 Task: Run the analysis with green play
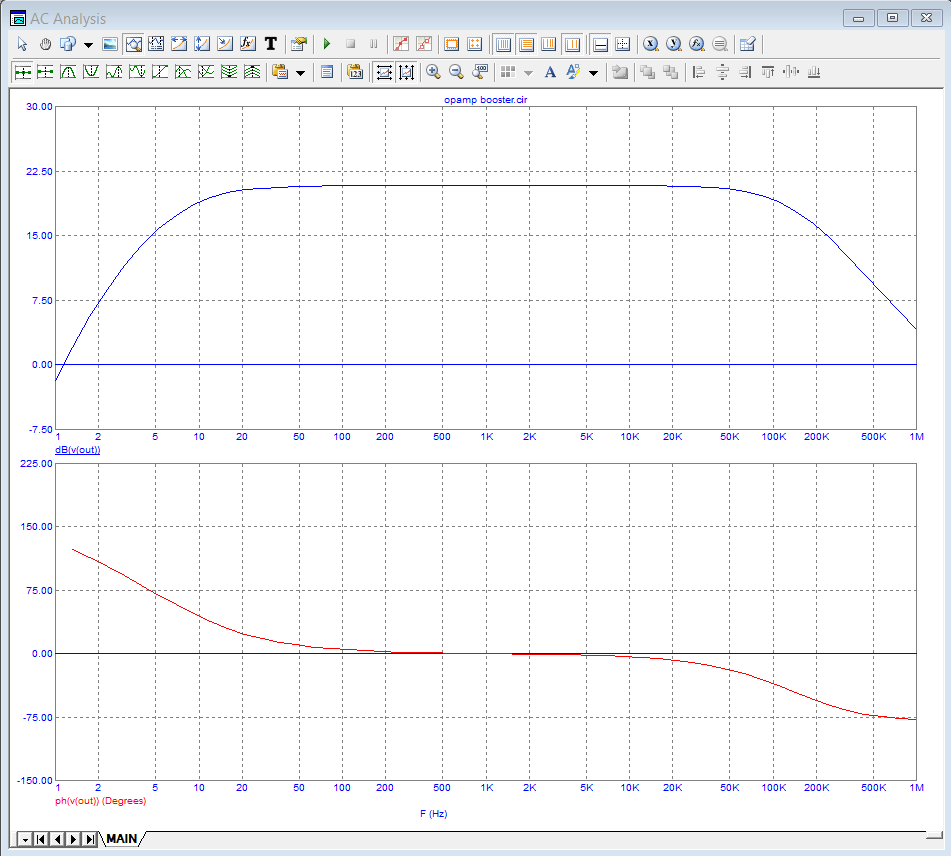327,44
